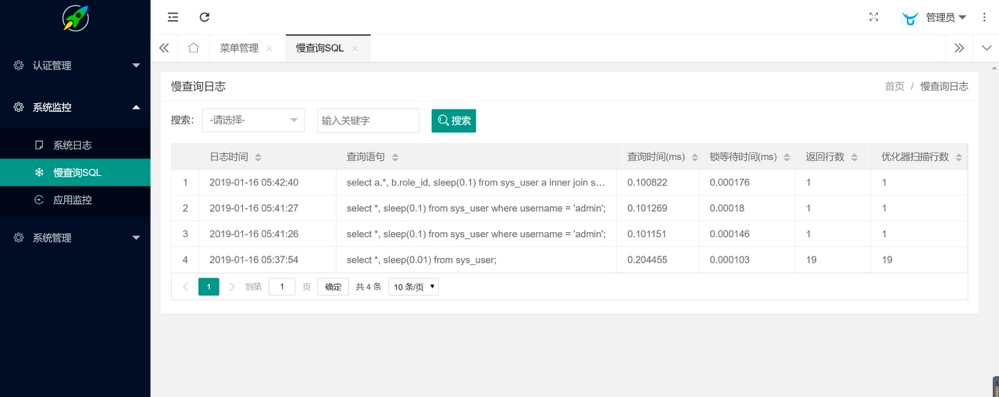This screenshot has height=397, width=999.
Task: Close the 菜单管理 tab
Action: click(x=269, y=48)
